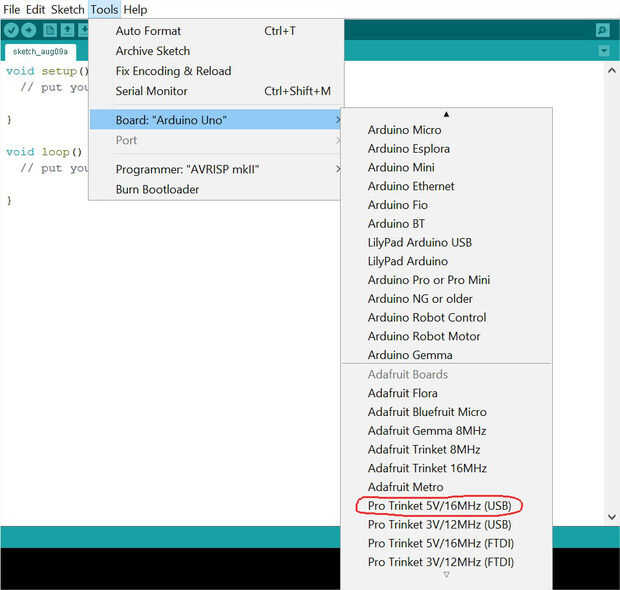The image size is (620, 590).
Task: Choose Auto Format from Tools menu
Action: (216, 31)
